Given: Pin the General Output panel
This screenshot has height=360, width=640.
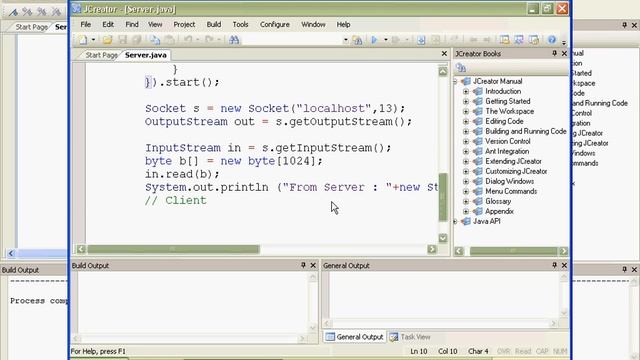Looking at the screenshot, I should pyautogui.click(x=554, y=265).
